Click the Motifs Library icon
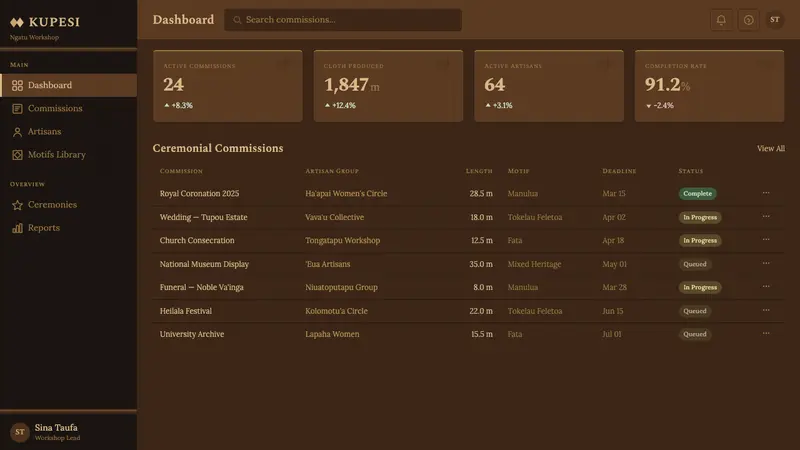800x450 pixels. pyautogui.click(x=17, y=155)
